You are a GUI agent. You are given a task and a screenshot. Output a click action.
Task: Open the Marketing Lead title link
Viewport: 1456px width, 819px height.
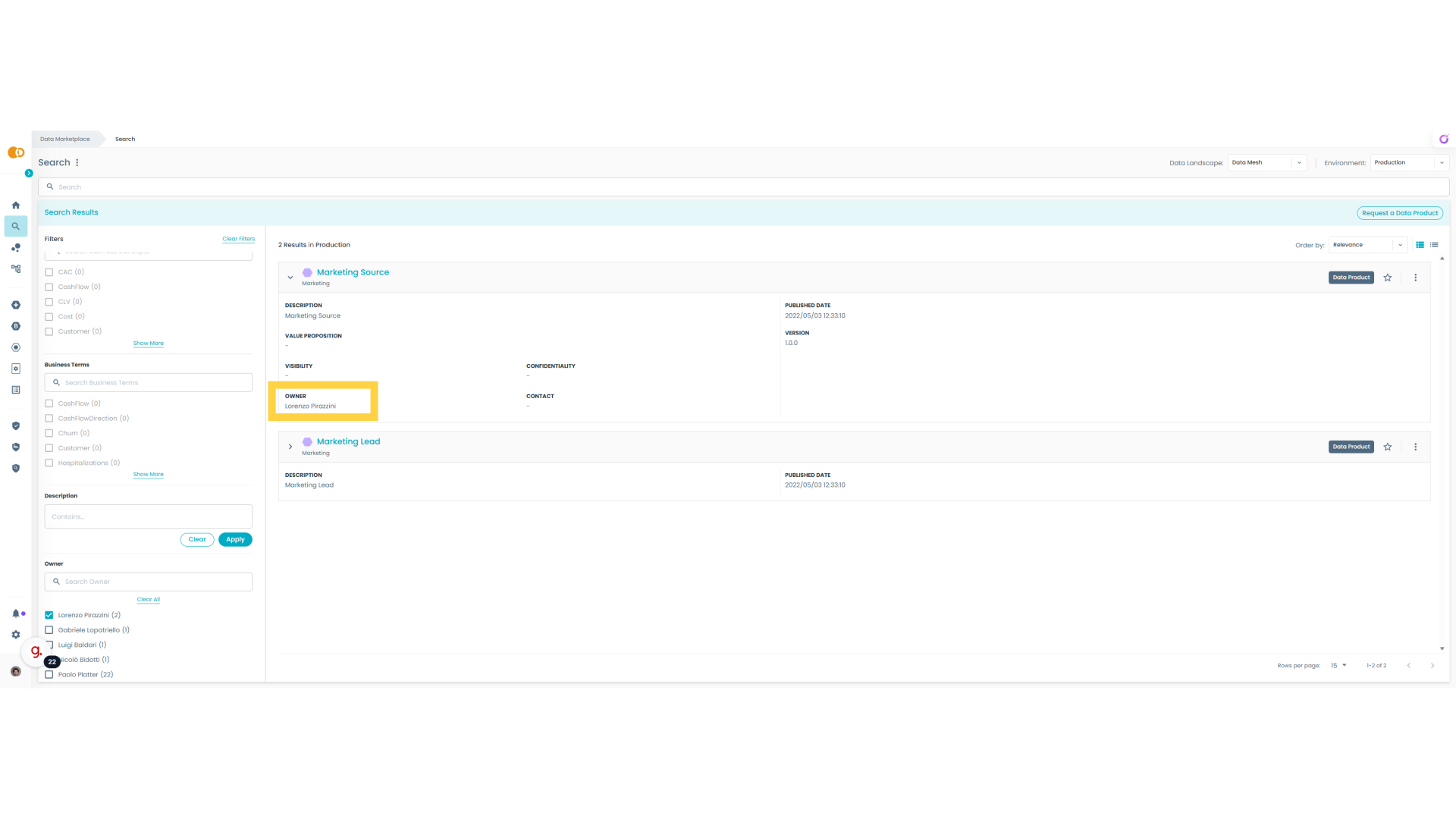(x=349, y=441)
